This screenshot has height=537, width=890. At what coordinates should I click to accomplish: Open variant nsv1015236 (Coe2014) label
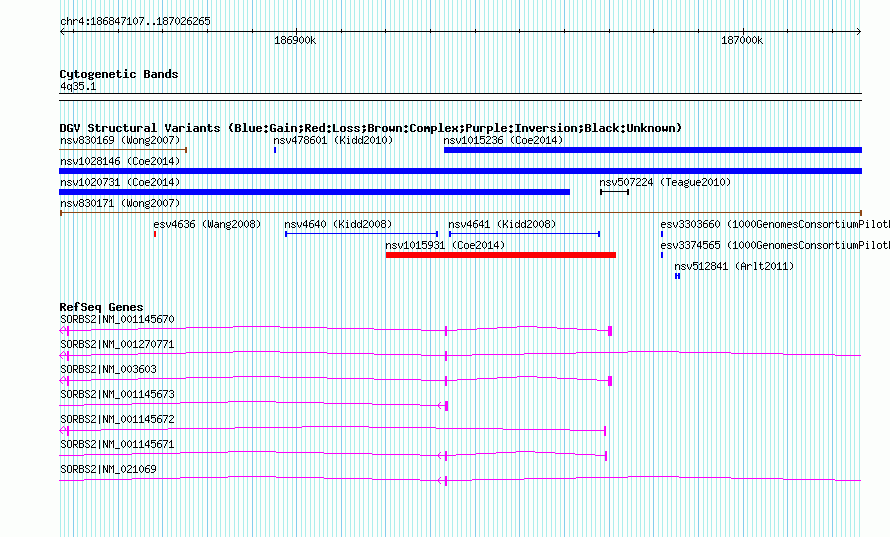pyautogui.click(x=503, y=140)
